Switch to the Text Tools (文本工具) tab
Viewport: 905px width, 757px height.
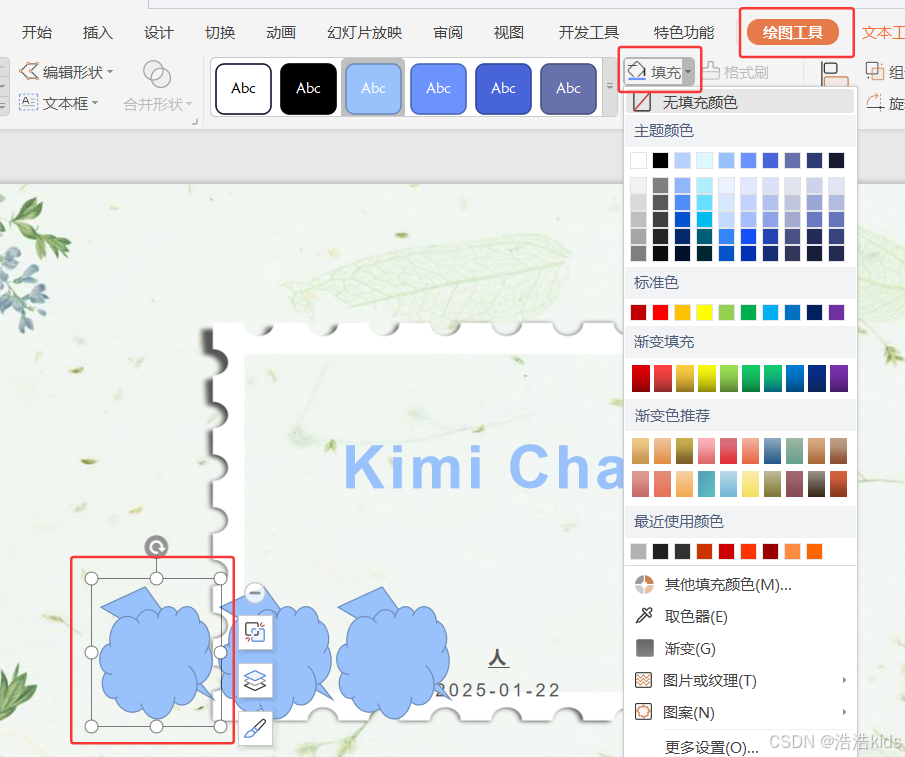(x=883, y=32)
